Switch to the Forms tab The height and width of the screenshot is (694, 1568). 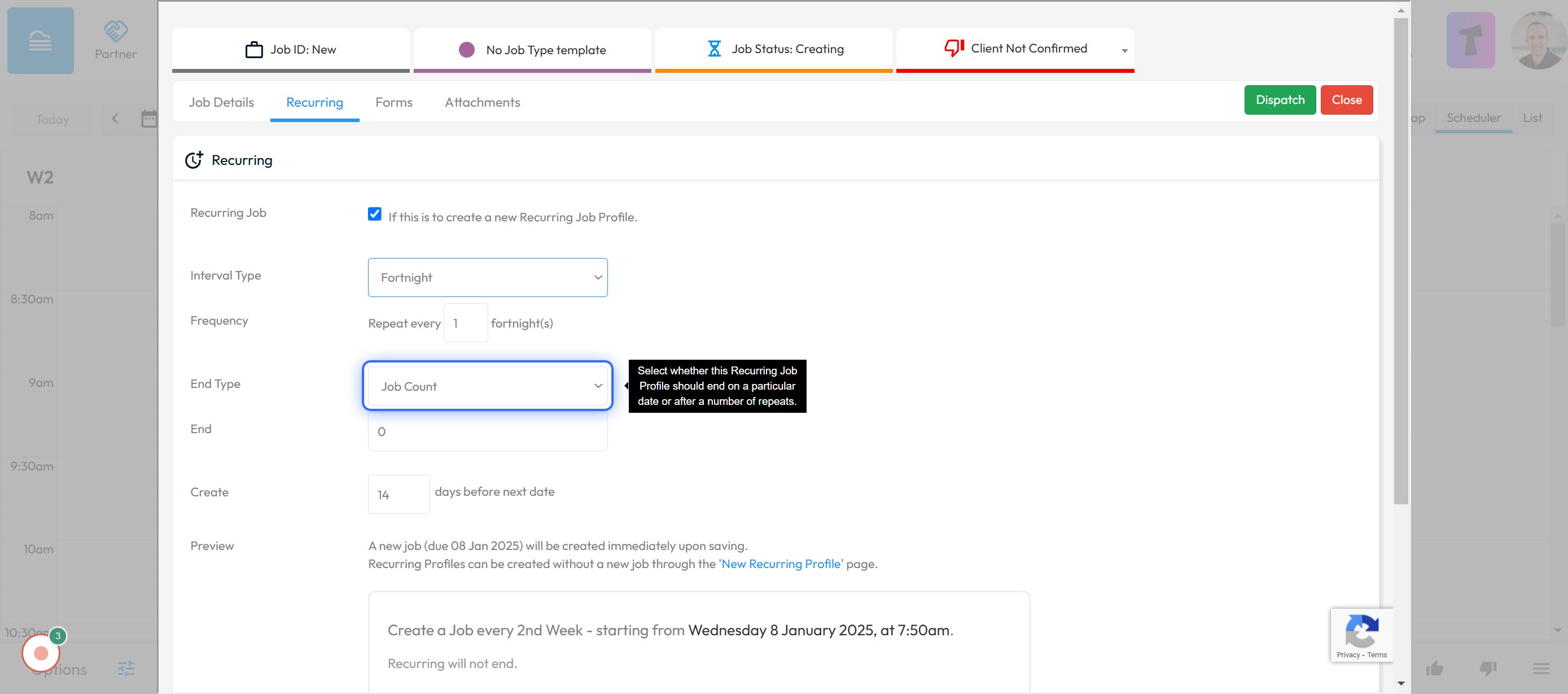click(x=394, y=102)
